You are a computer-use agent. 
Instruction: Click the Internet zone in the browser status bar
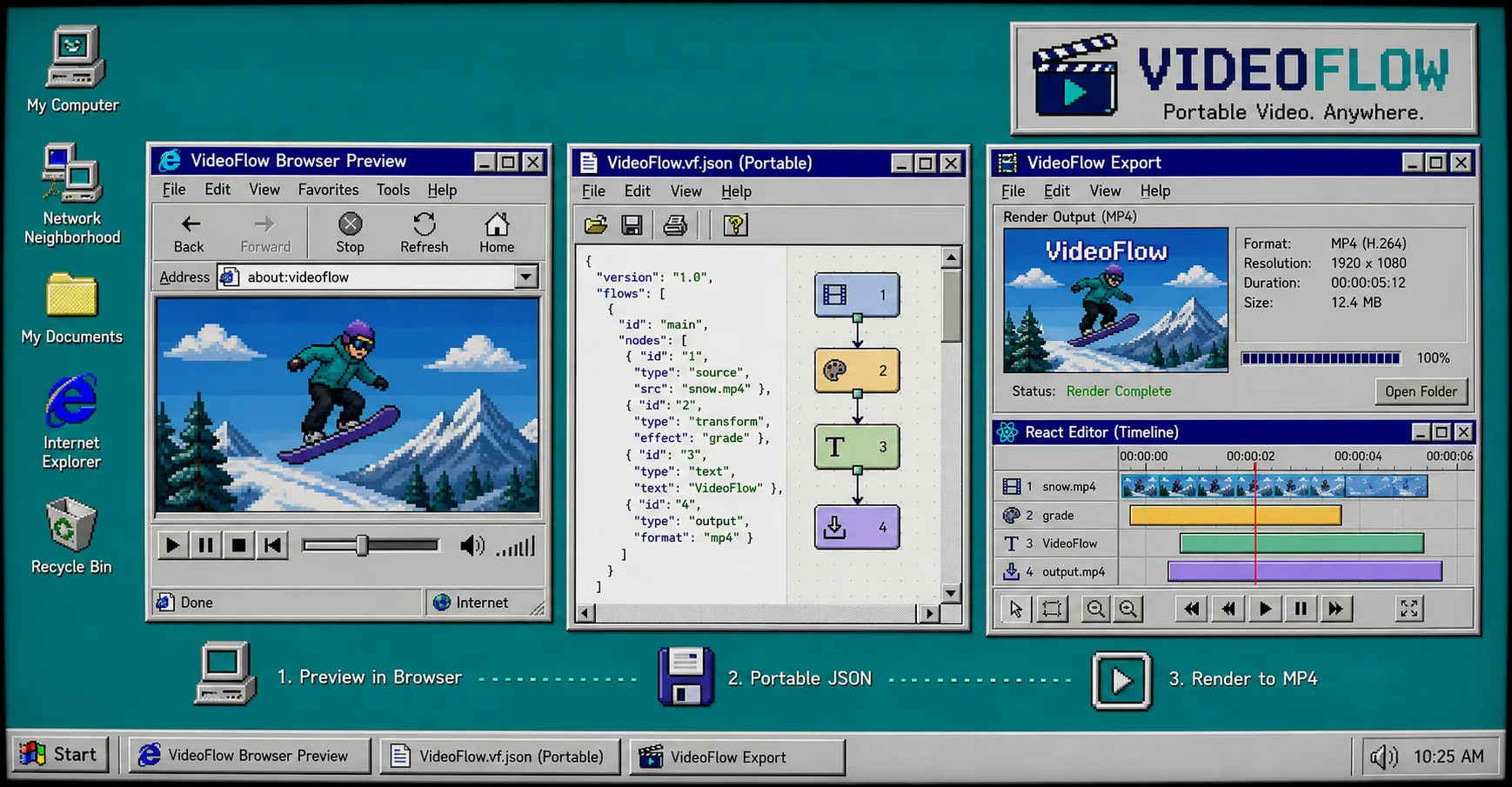click(x=472, y=603)
